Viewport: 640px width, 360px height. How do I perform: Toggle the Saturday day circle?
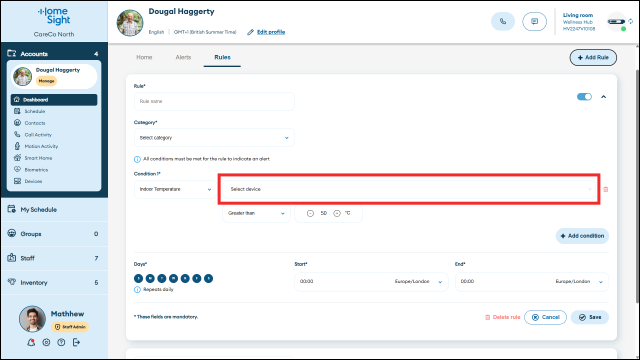point(208,278)
